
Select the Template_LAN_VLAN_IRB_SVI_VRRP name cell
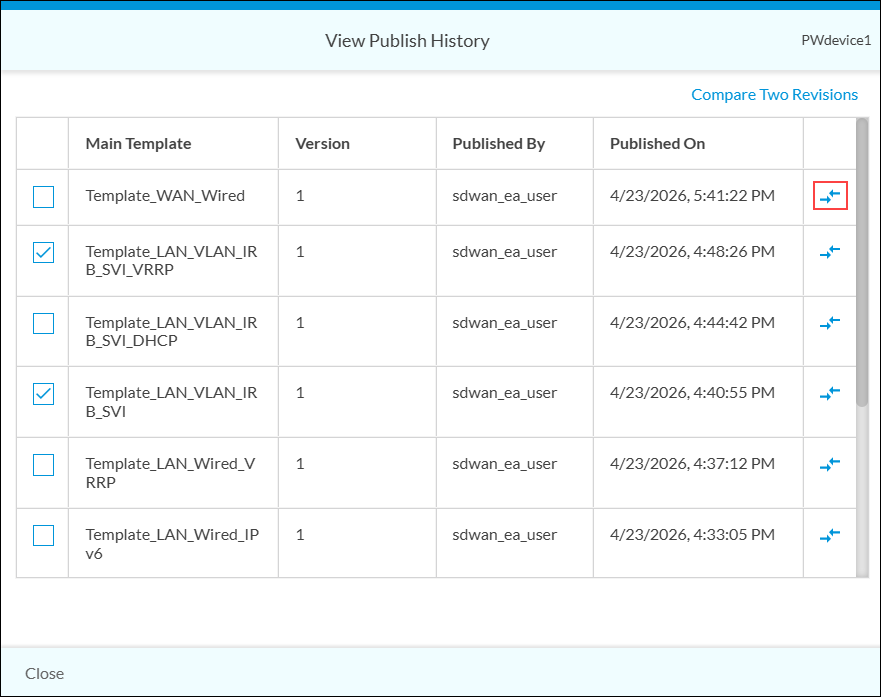(171, 261)
